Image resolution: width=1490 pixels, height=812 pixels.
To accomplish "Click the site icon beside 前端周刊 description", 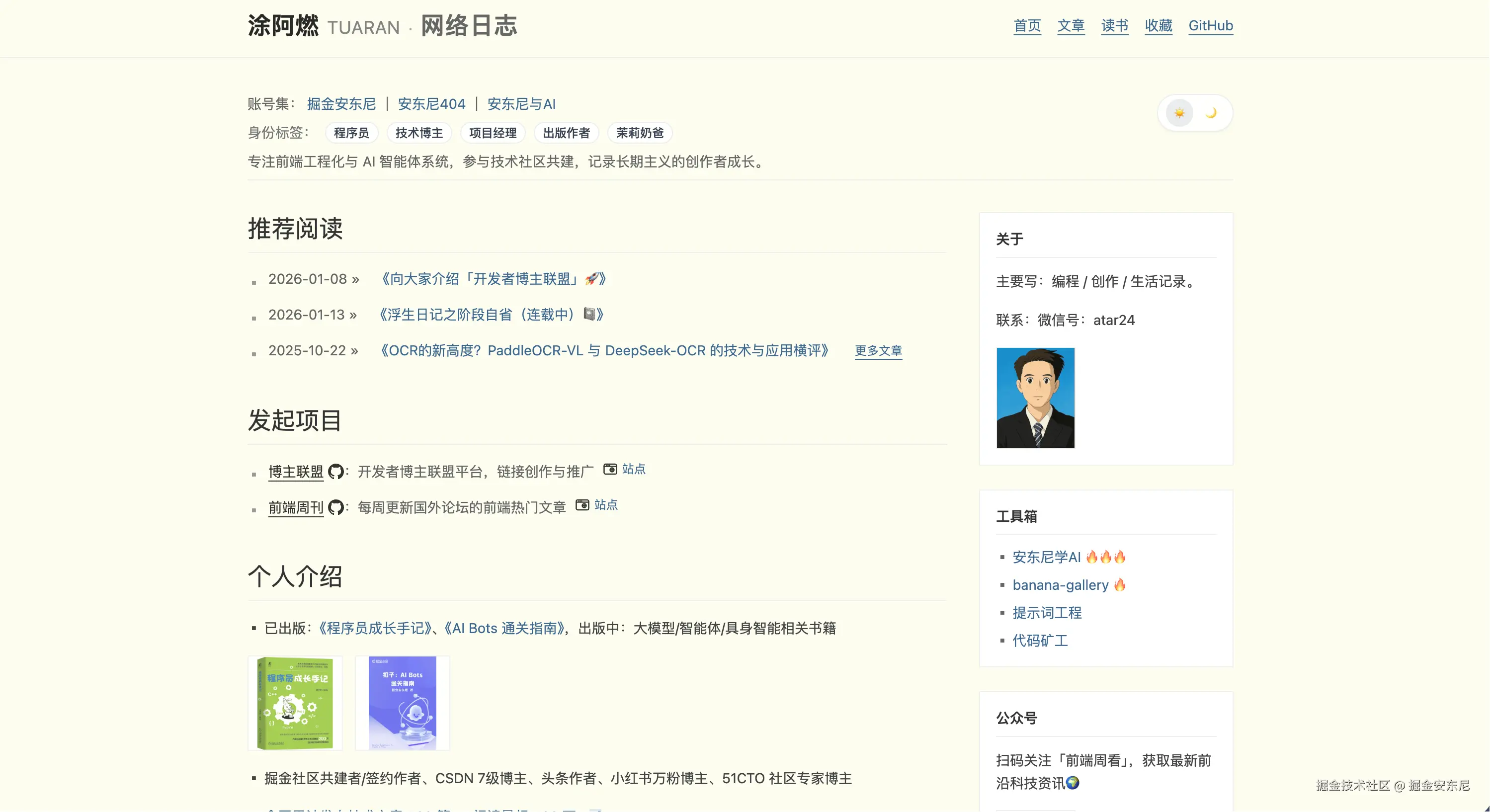I will coord(582,505).
